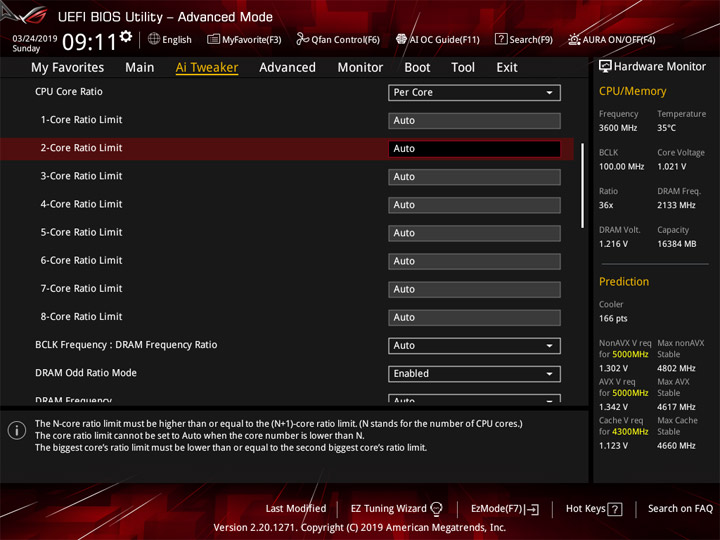720x540 pixels.
Task: Select the 8-Core Ratio Limit label
Action: tap(81, 317)
